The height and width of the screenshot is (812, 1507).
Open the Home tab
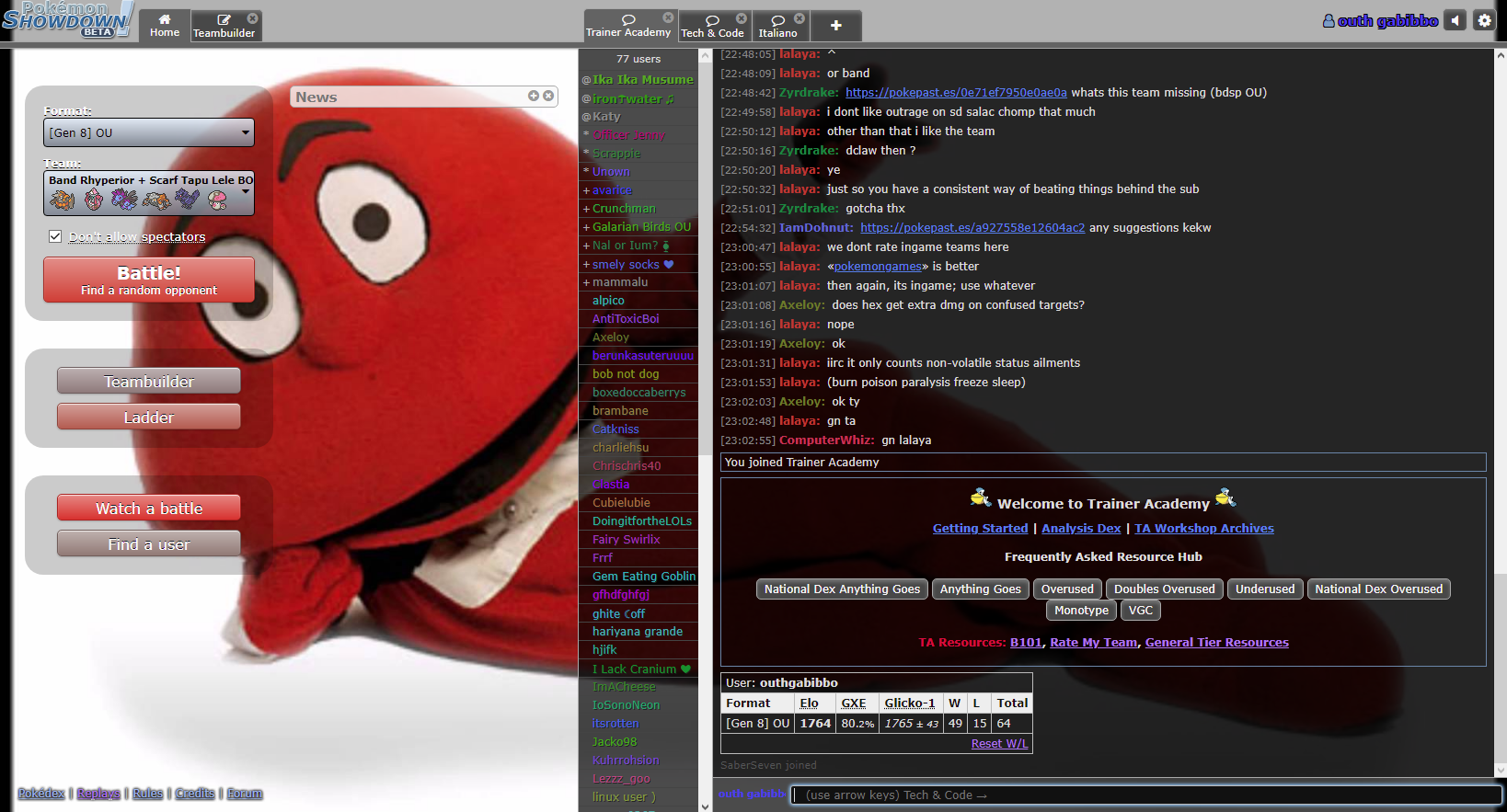(x=165, y=26)
